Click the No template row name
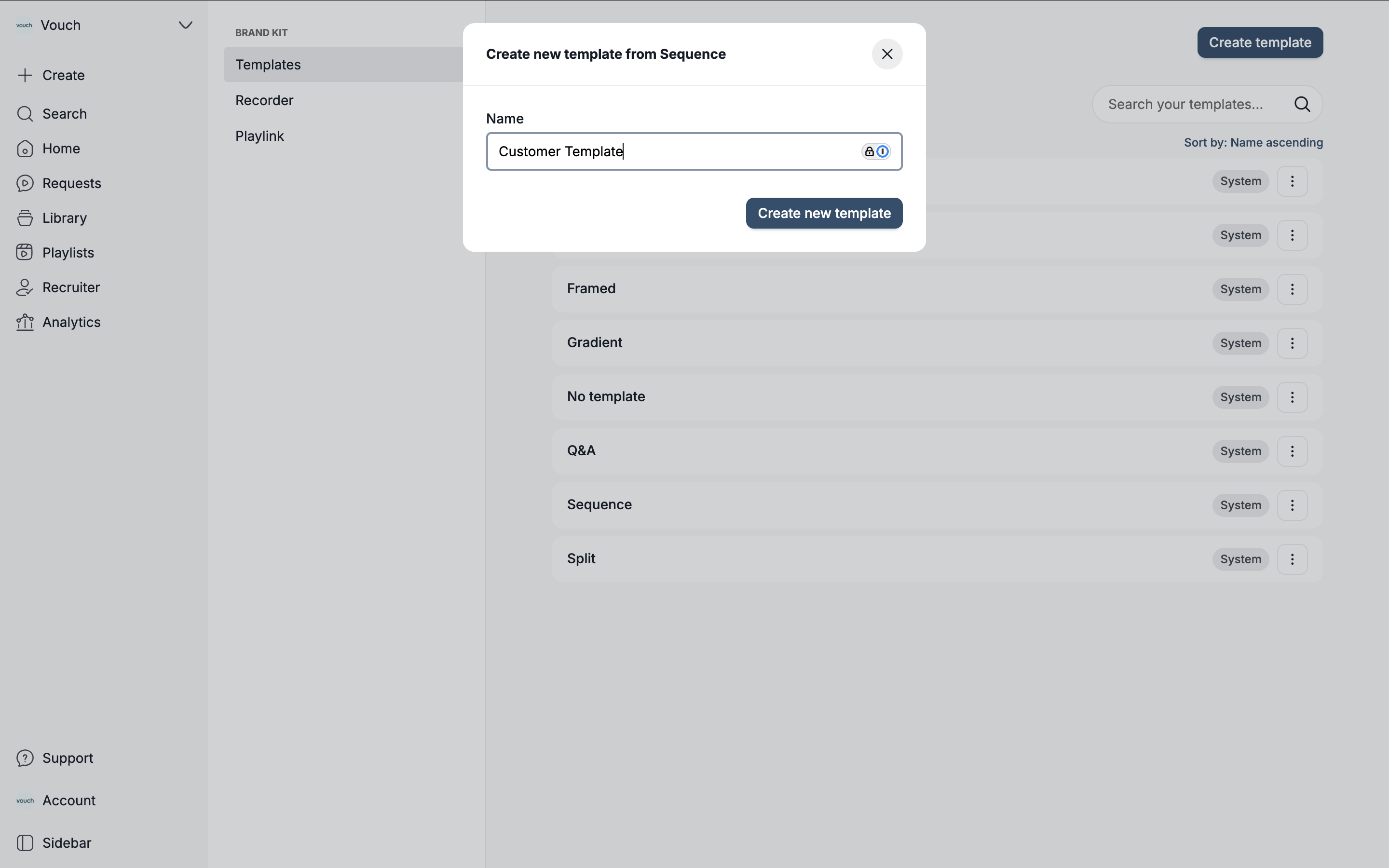This screenshot has width=1389, height=868. coord(606,396)
